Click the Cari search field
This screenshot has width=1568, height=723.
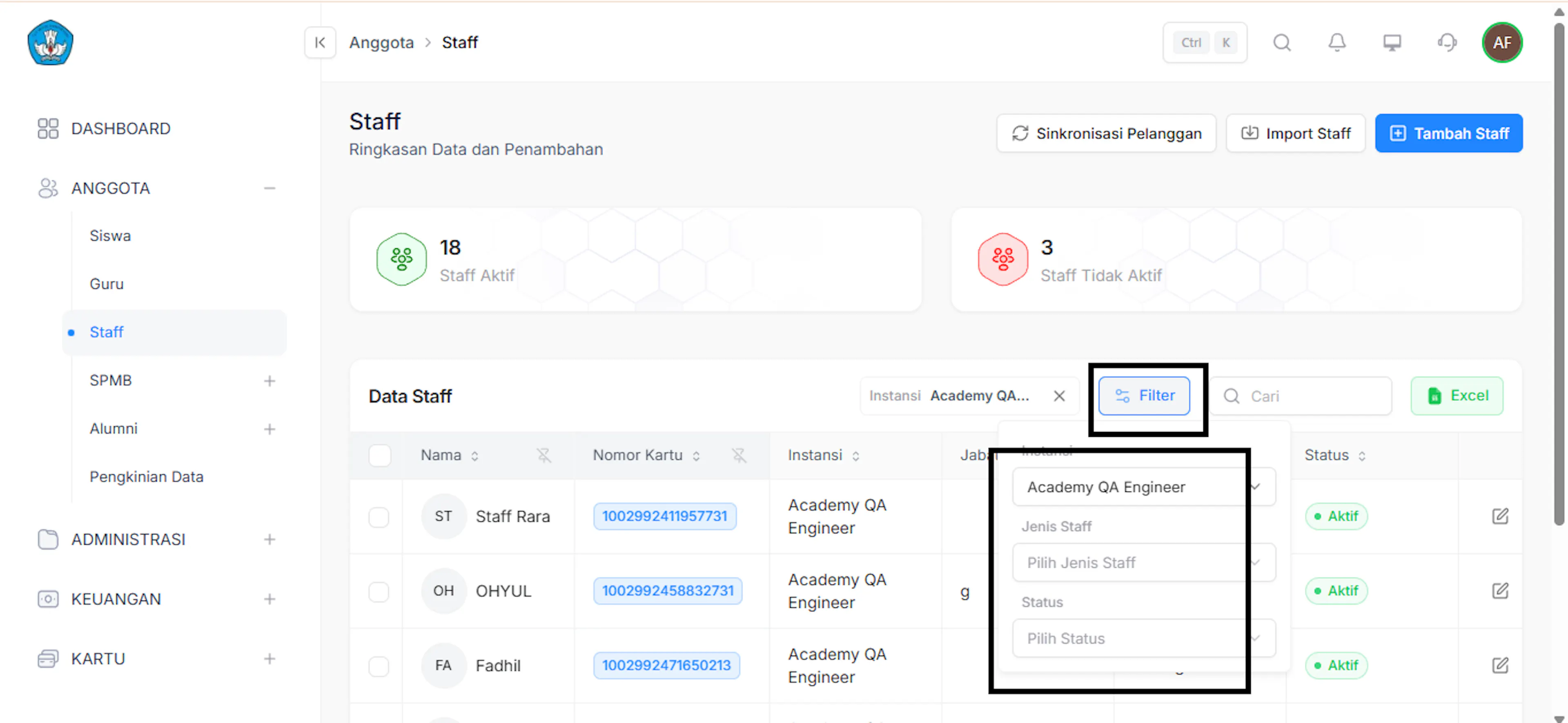pyautogui.click(x=1300, y=396)
